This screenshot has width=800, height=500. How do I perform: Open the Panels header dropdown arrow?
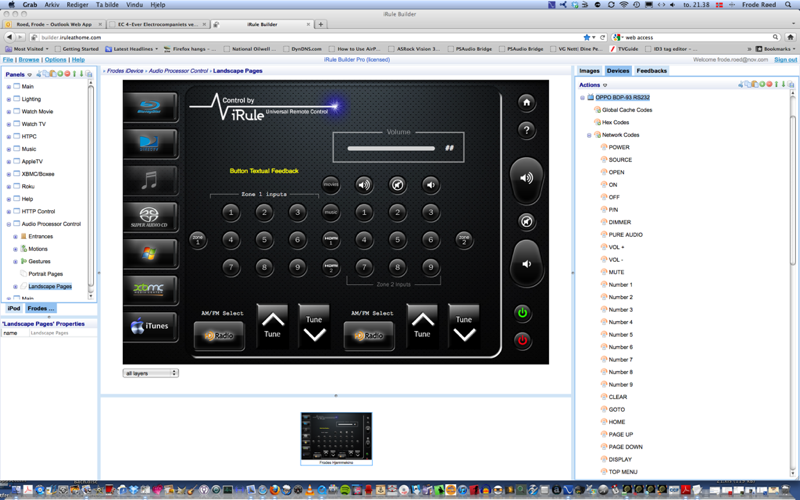click(30, 74)
